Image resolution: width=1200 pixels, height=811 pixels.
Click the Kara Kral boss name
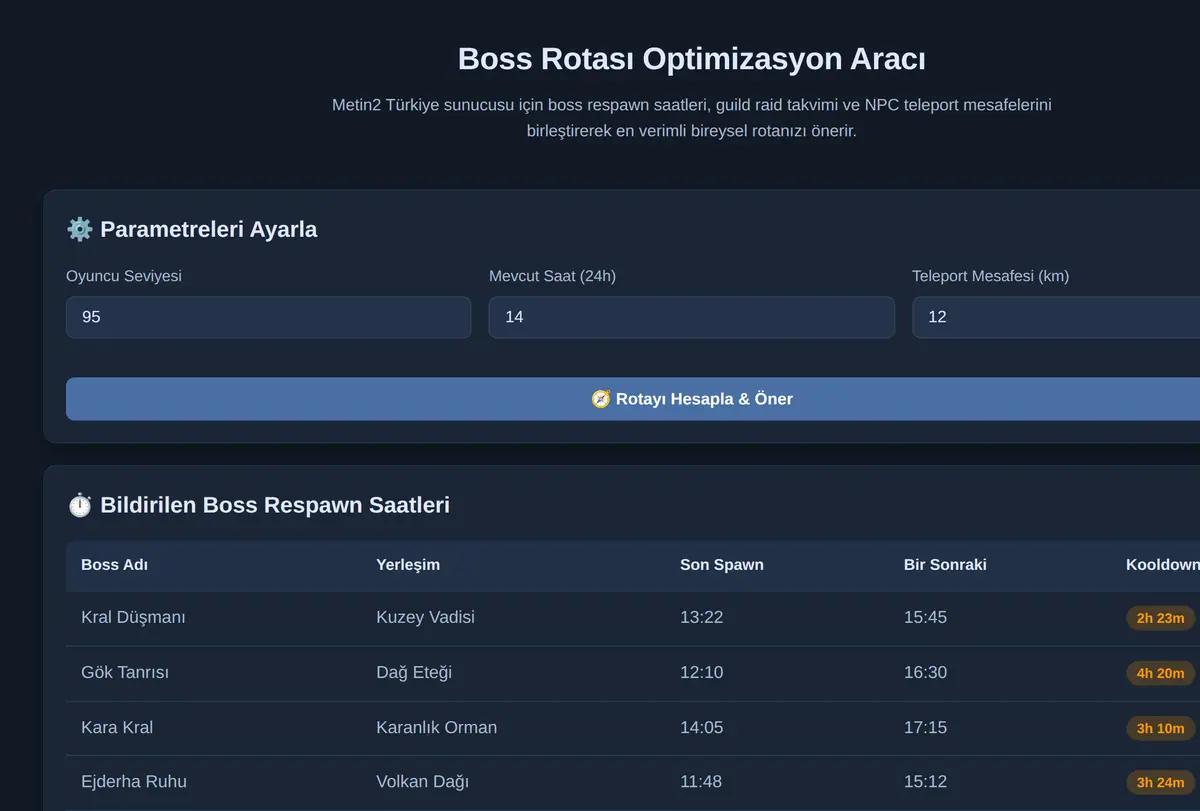(x=117, y=727)
